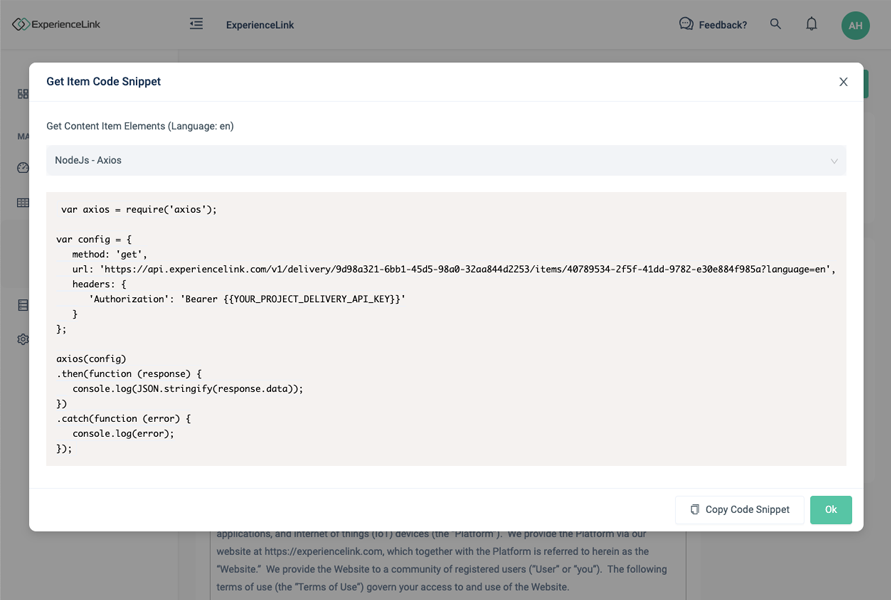The image size is (891, 600).
Task: Click the dropdown chevron arrow for snippet language
Action: tap(834, 161)
